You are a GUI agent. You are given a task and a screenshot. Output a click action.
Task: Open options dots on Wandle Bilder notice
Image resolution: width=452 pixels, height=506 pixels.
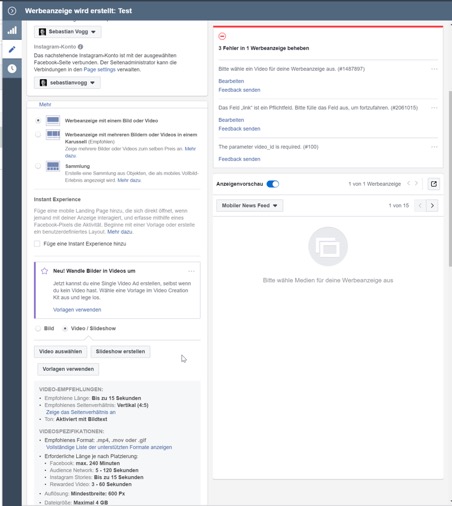tap(191, 271)
